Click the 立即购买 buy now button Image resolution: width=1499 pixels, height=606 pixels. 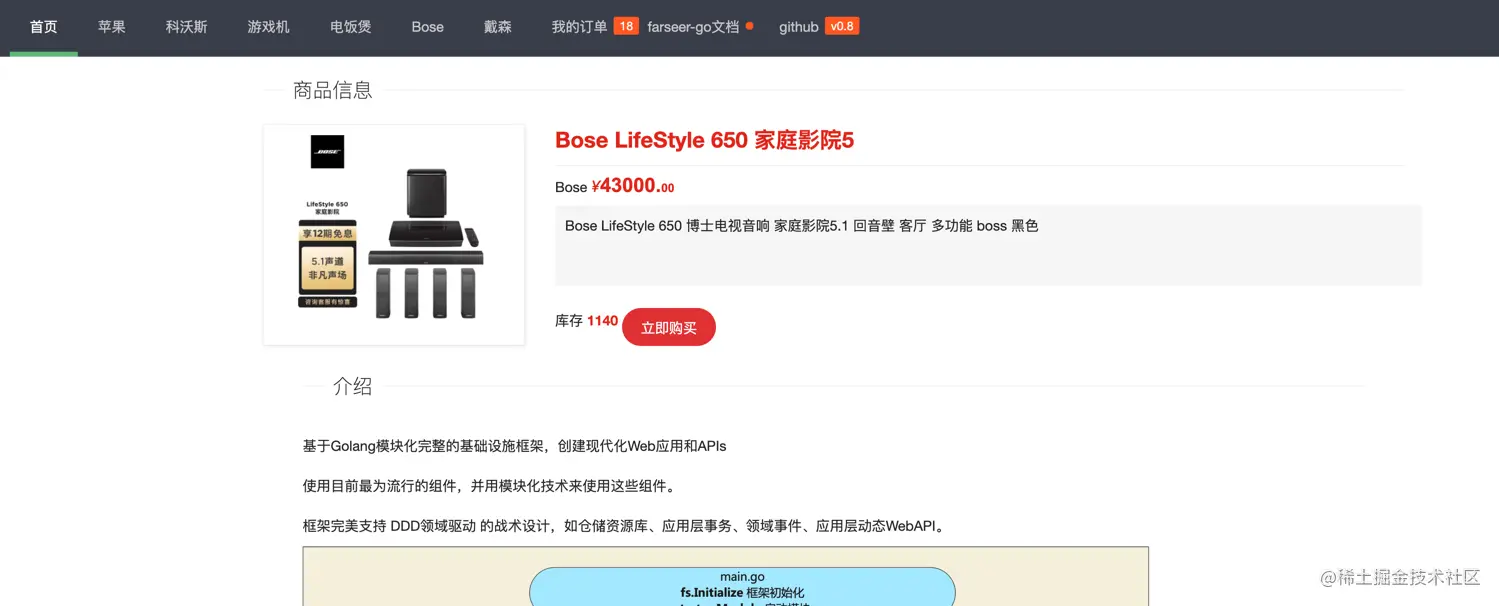coord(669,327)
